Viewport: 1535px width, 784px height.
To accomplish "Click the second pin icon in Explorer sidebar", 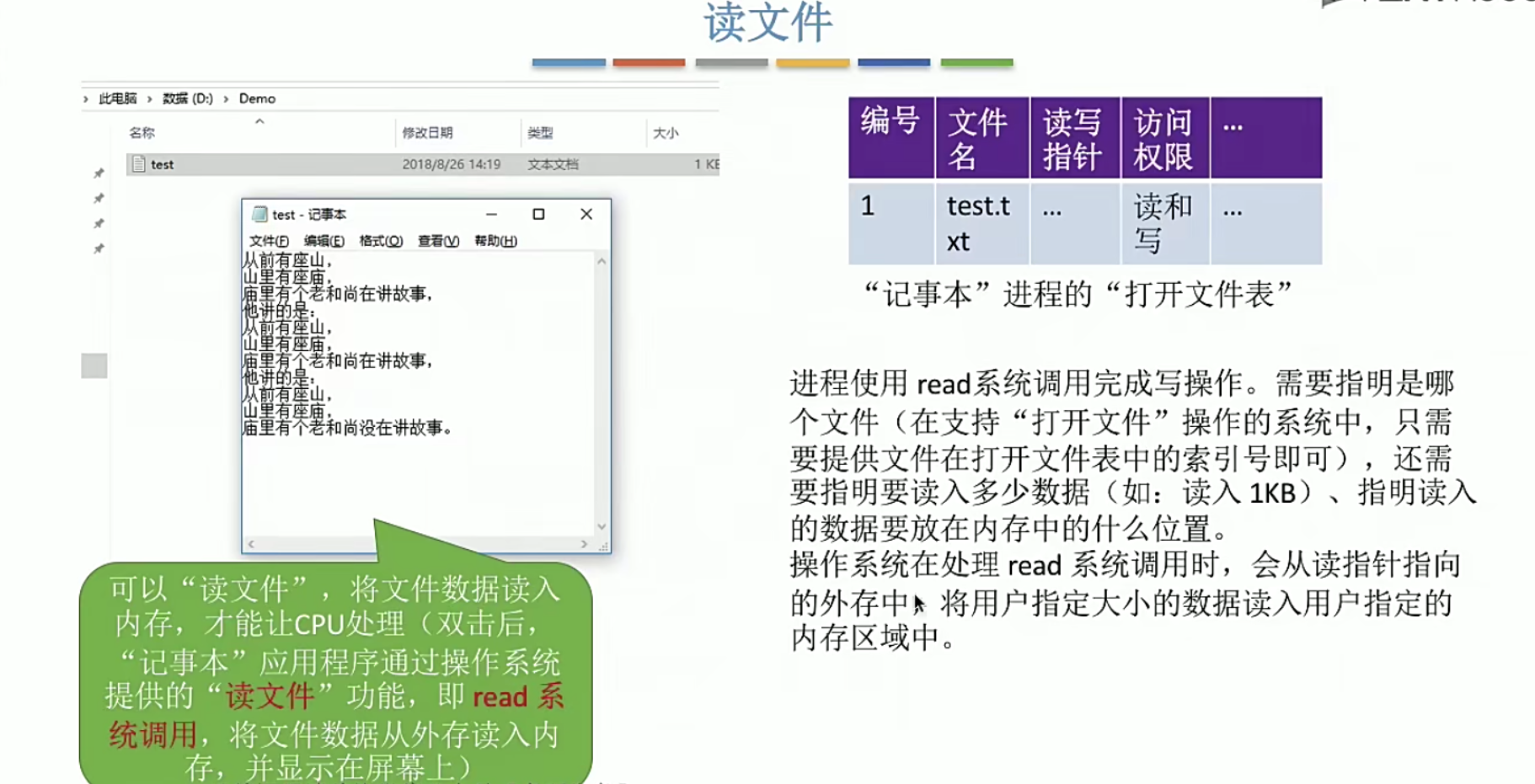I will (99, 199).
